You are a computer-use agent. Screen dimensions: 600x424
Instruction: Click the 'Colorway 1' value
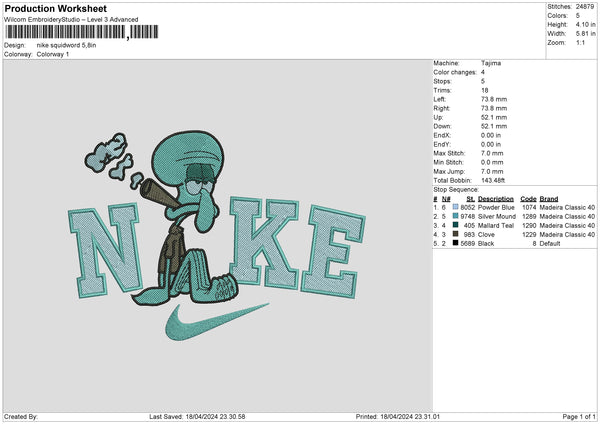point(53,54)
